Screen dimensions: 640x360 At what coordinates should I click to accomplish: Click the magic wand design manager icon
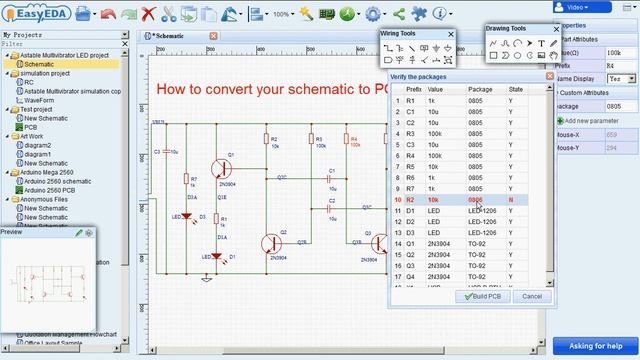306,14
